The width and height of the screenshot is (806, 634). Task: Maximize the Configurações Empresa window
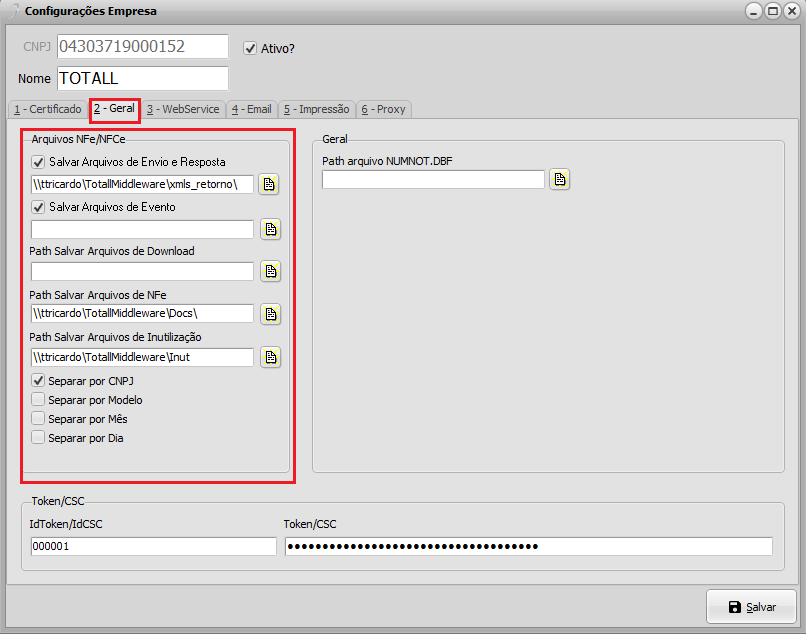coord(773,11)
